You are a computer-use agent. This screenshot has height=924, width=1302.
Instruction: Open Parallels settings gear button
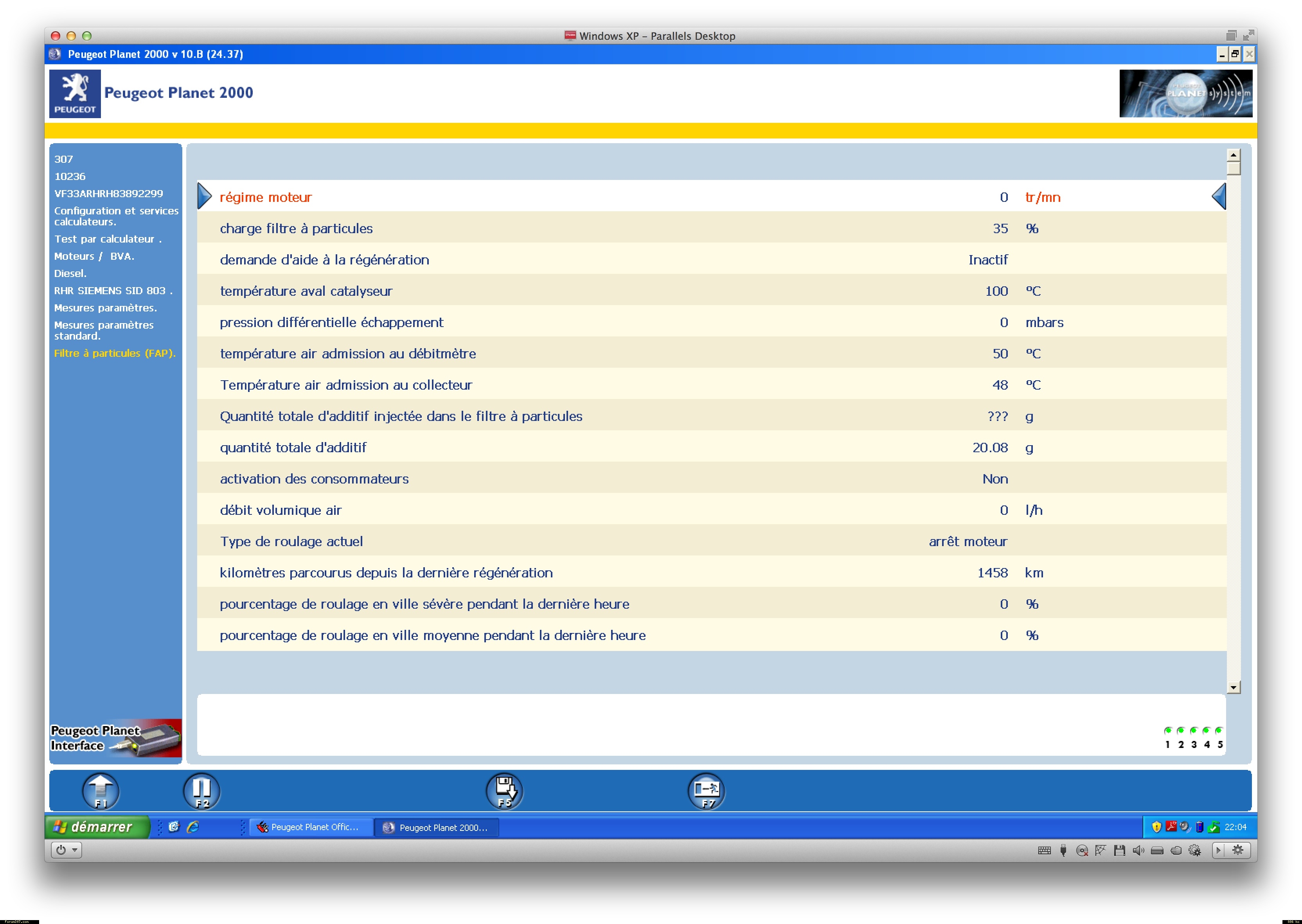(x=1238, y=850)
